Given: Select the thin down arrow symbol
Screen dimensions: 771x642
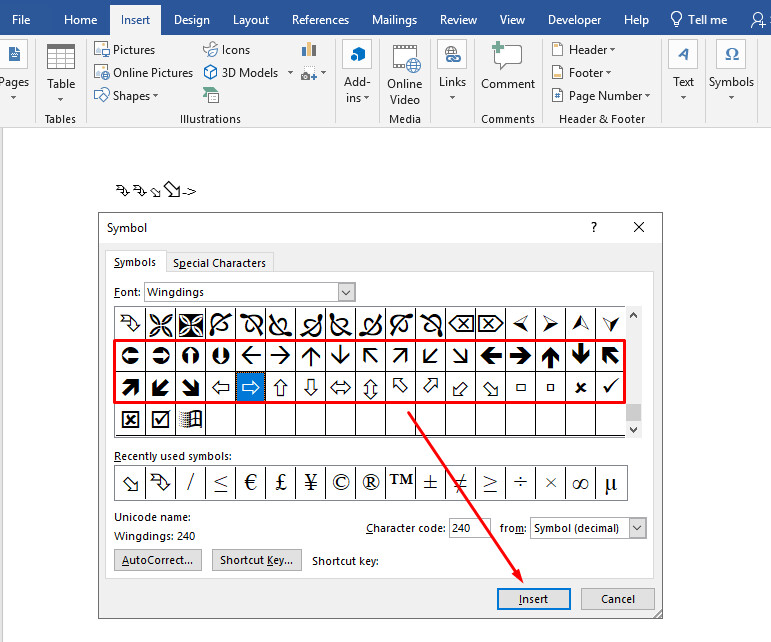Looking at the screenshot, I should (x=341, y=355).
